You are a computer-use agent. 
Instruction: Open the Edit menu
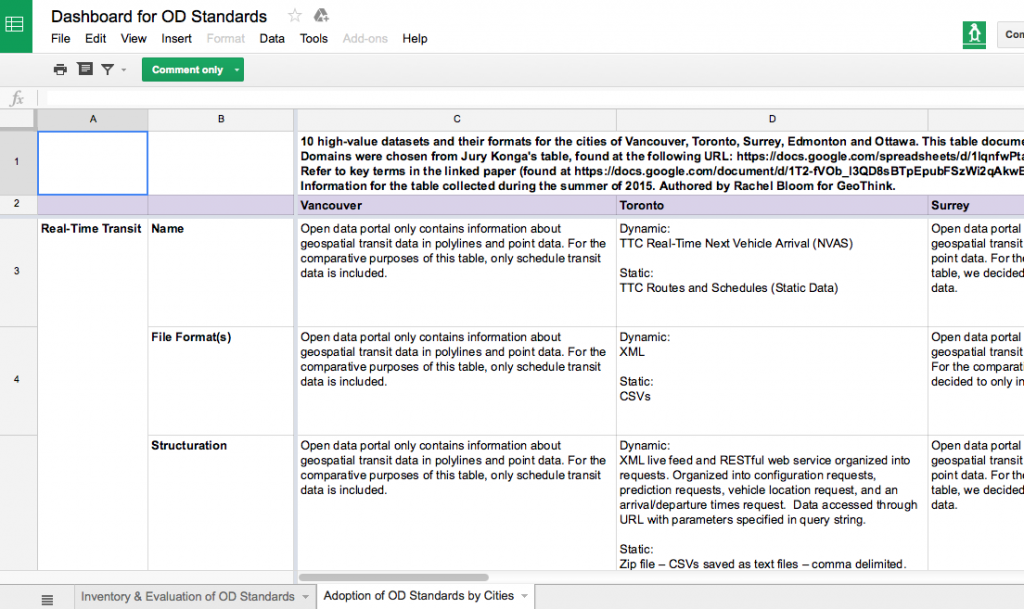(95, 39)
